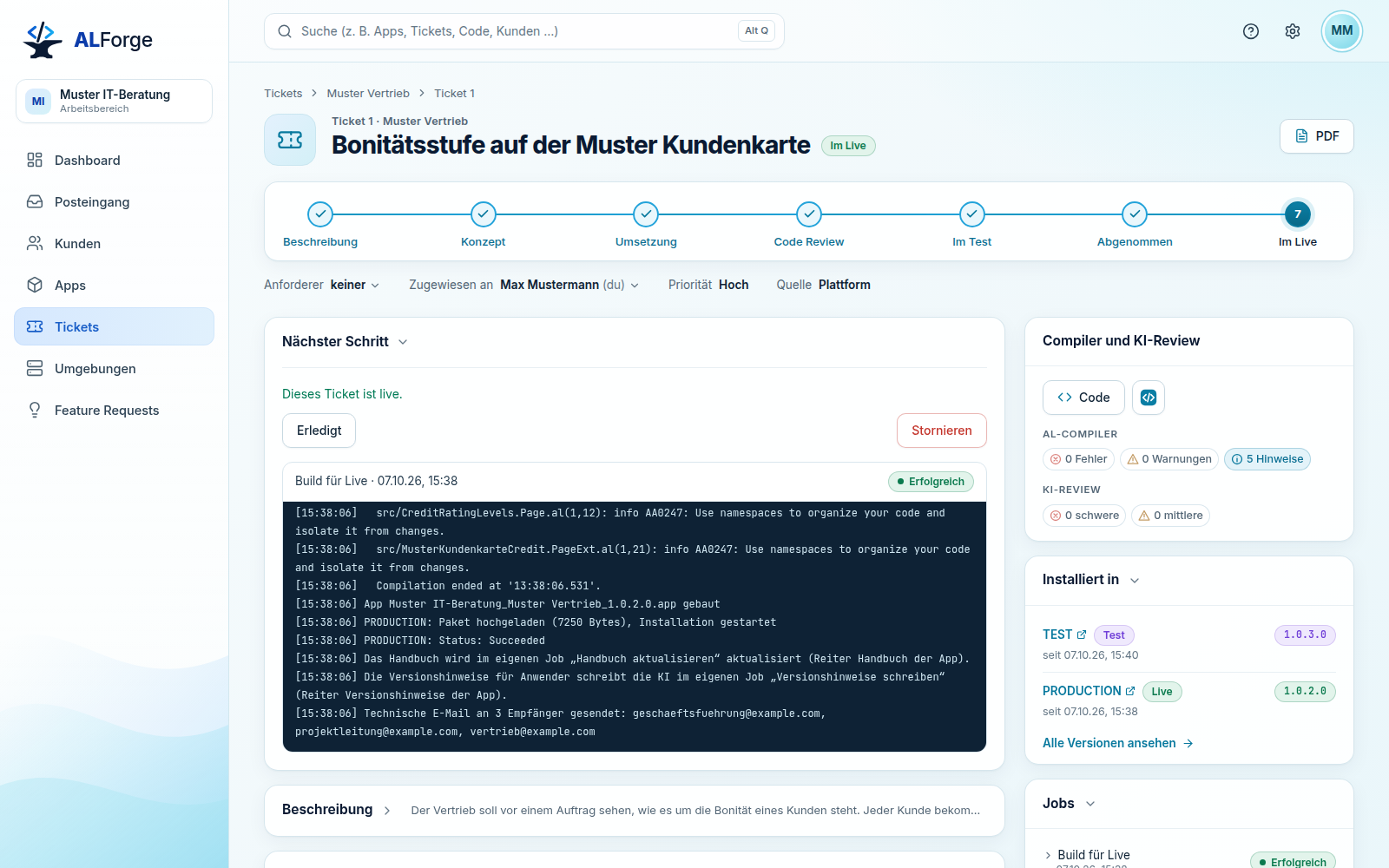Click the Beschreibung step checkmark circle
Viewport: 1389px width, 868px height.
320,214
